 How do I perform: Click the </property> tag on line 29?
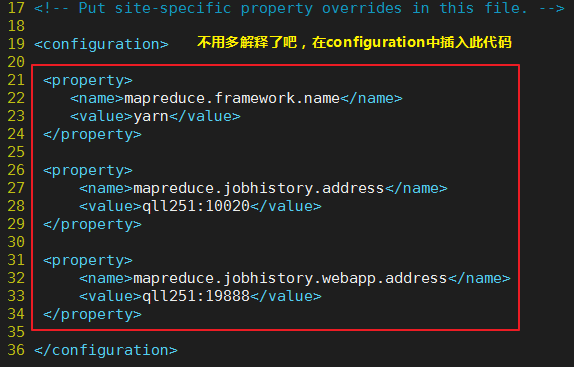click(x=92, y=224)
